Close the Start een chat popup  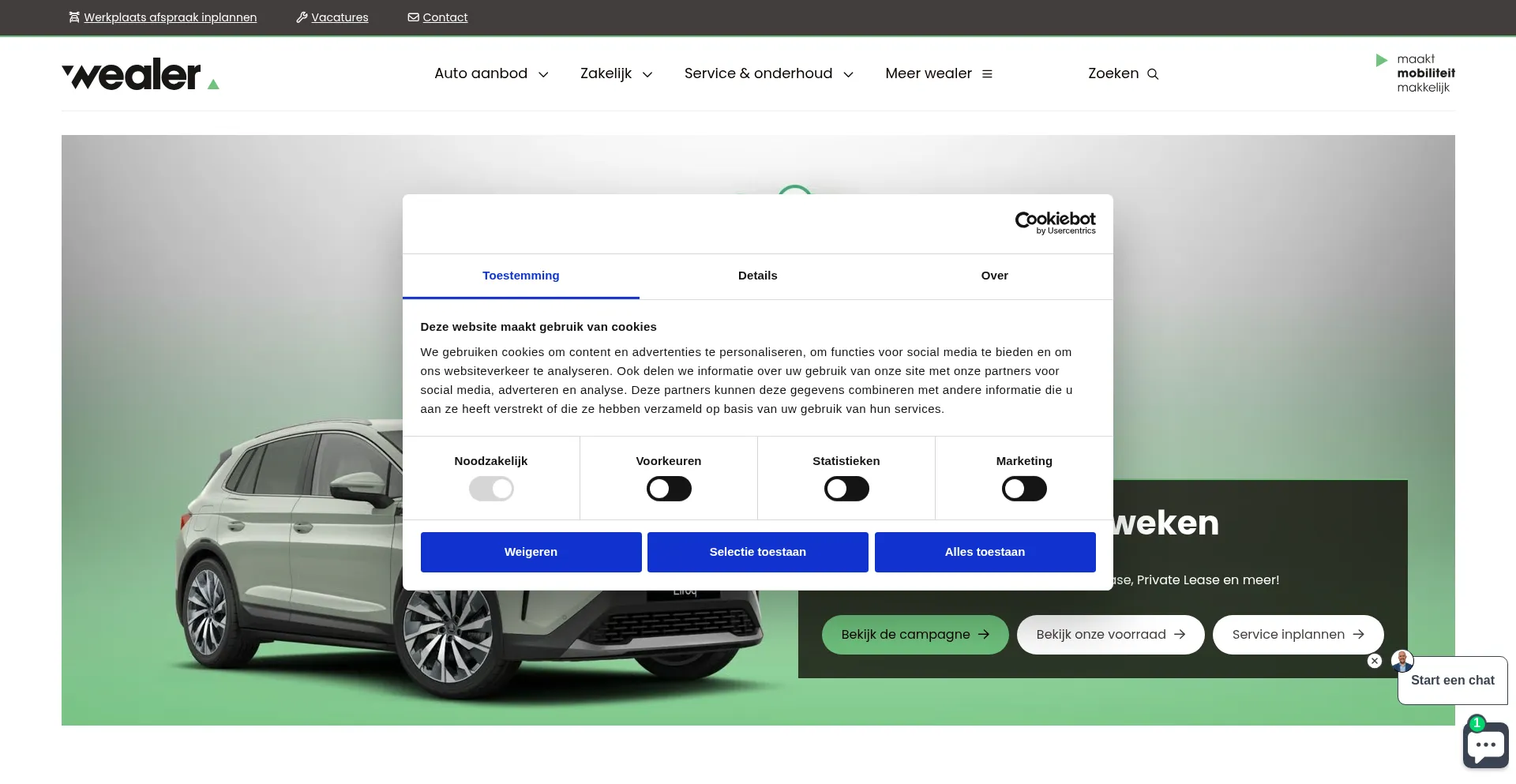click(x=1375, y=661)
